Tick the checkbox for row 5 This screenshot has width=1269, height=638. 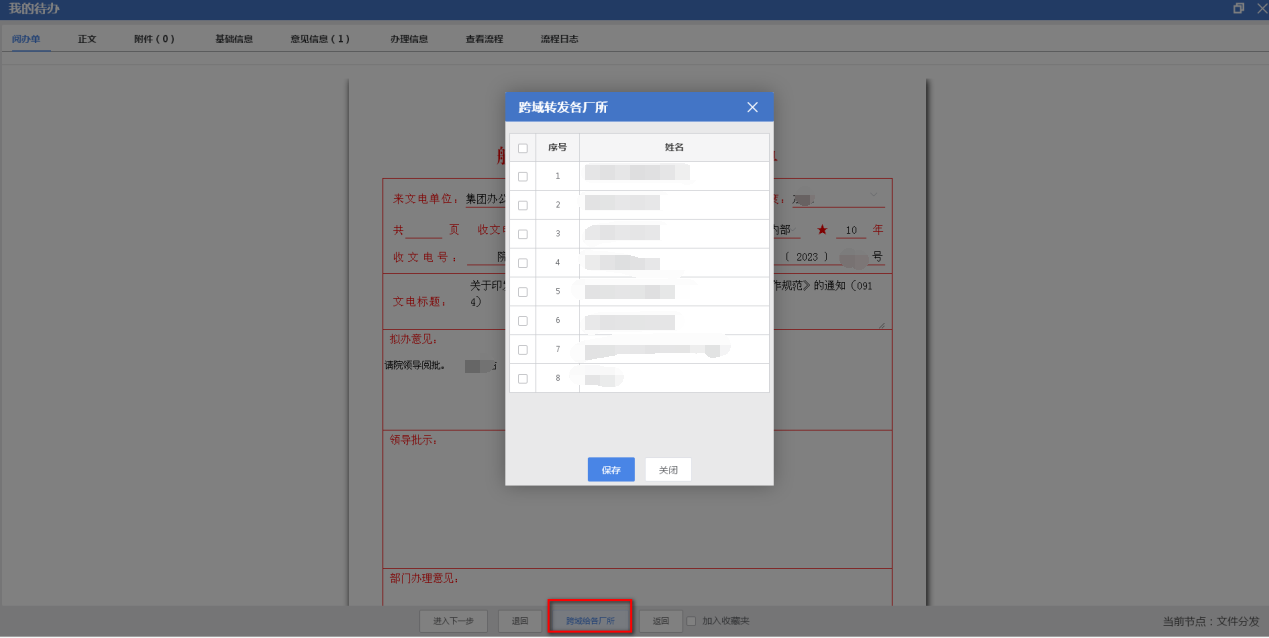pyautogui.click(x=522, y=292)
